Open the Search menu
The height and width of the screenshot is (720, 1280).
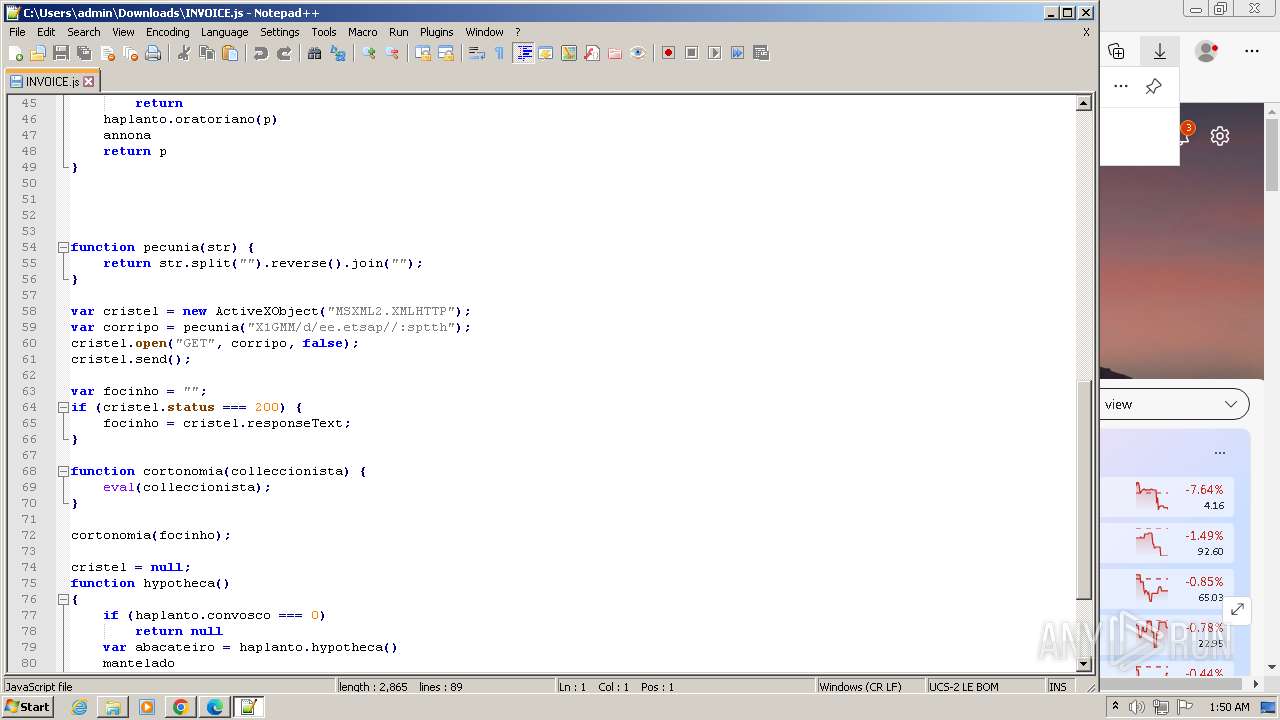click(84, 32)
